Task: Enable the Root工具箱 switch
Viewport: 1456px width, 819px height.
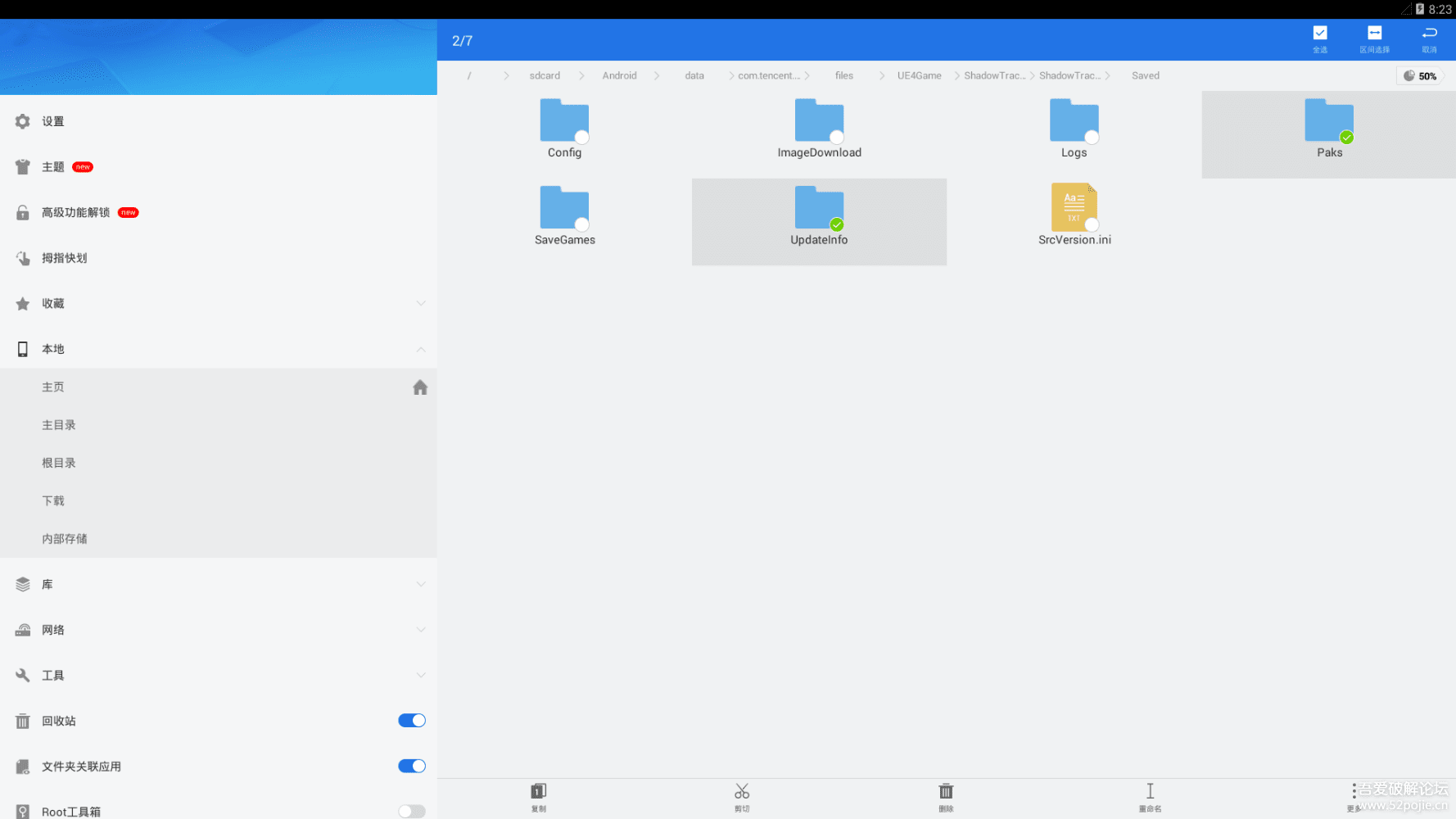Action: 412,812
